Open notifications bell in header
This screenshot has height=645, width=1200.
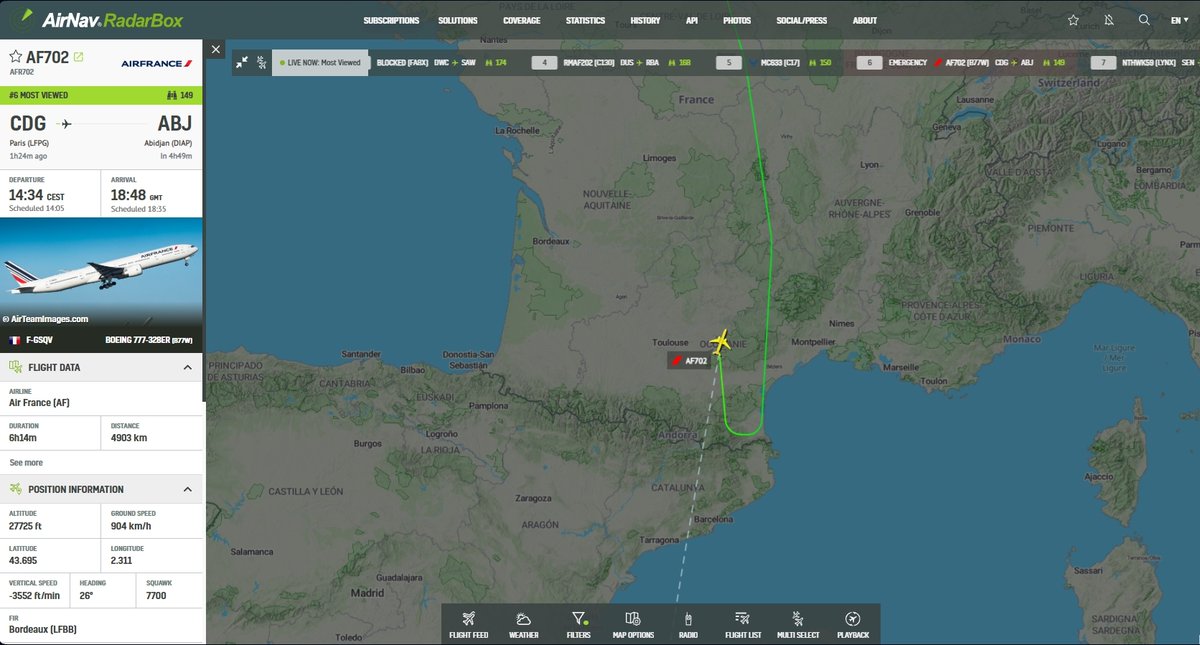(1108, 20)
